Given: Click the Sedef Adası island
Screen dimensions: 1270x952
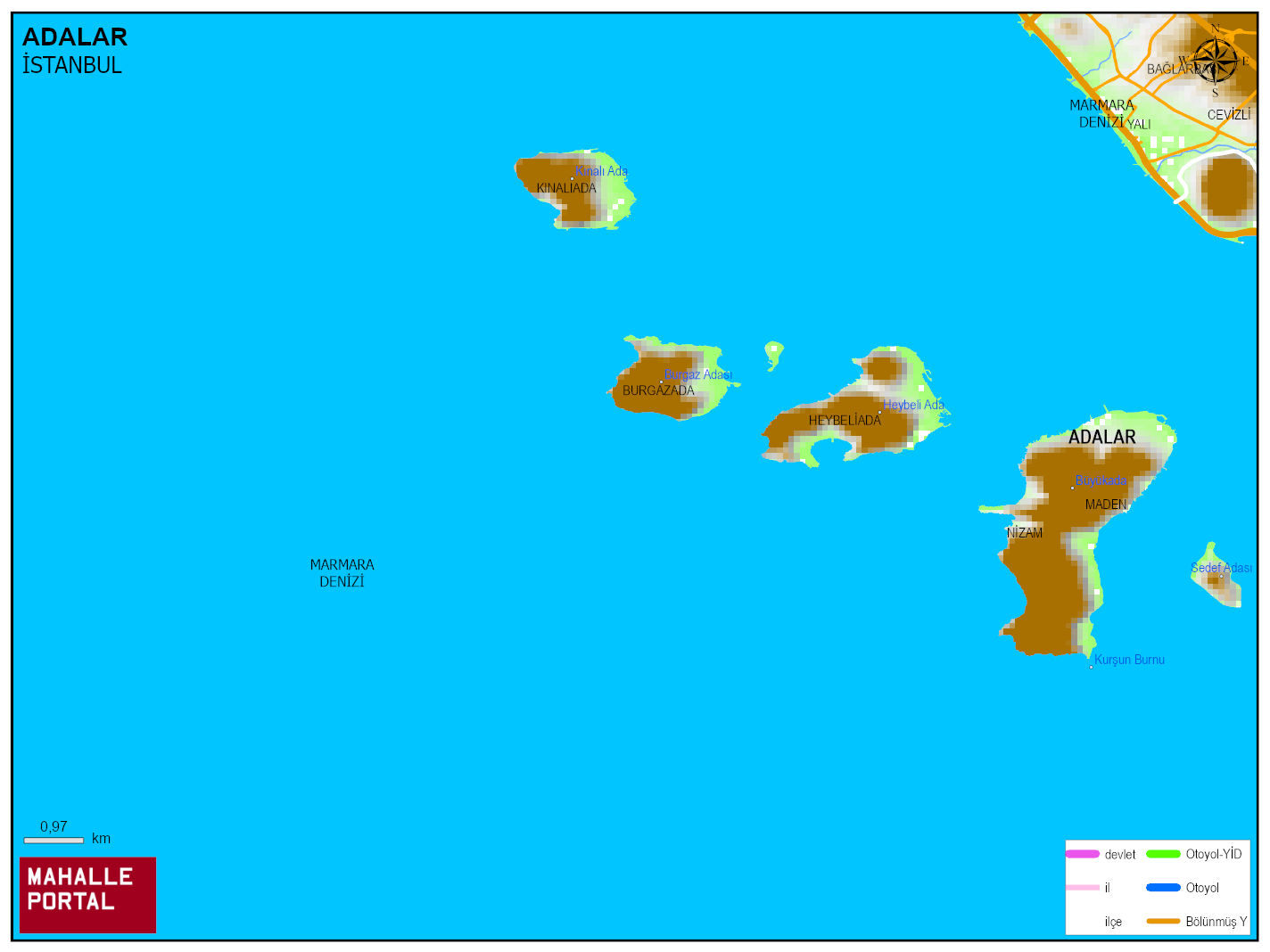Looking at the screenshot, I should tap(1217, 579).
